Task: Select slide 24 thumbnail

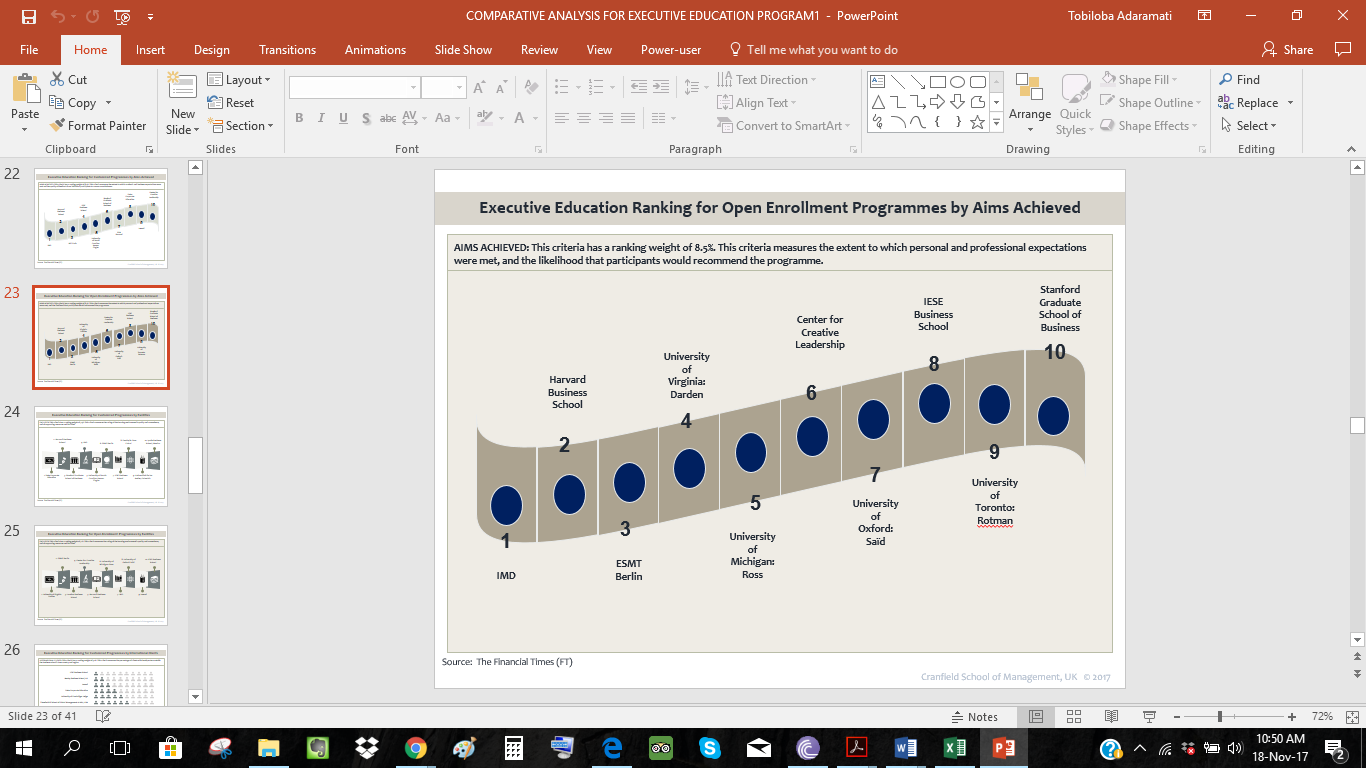Action: click(101, 456)
